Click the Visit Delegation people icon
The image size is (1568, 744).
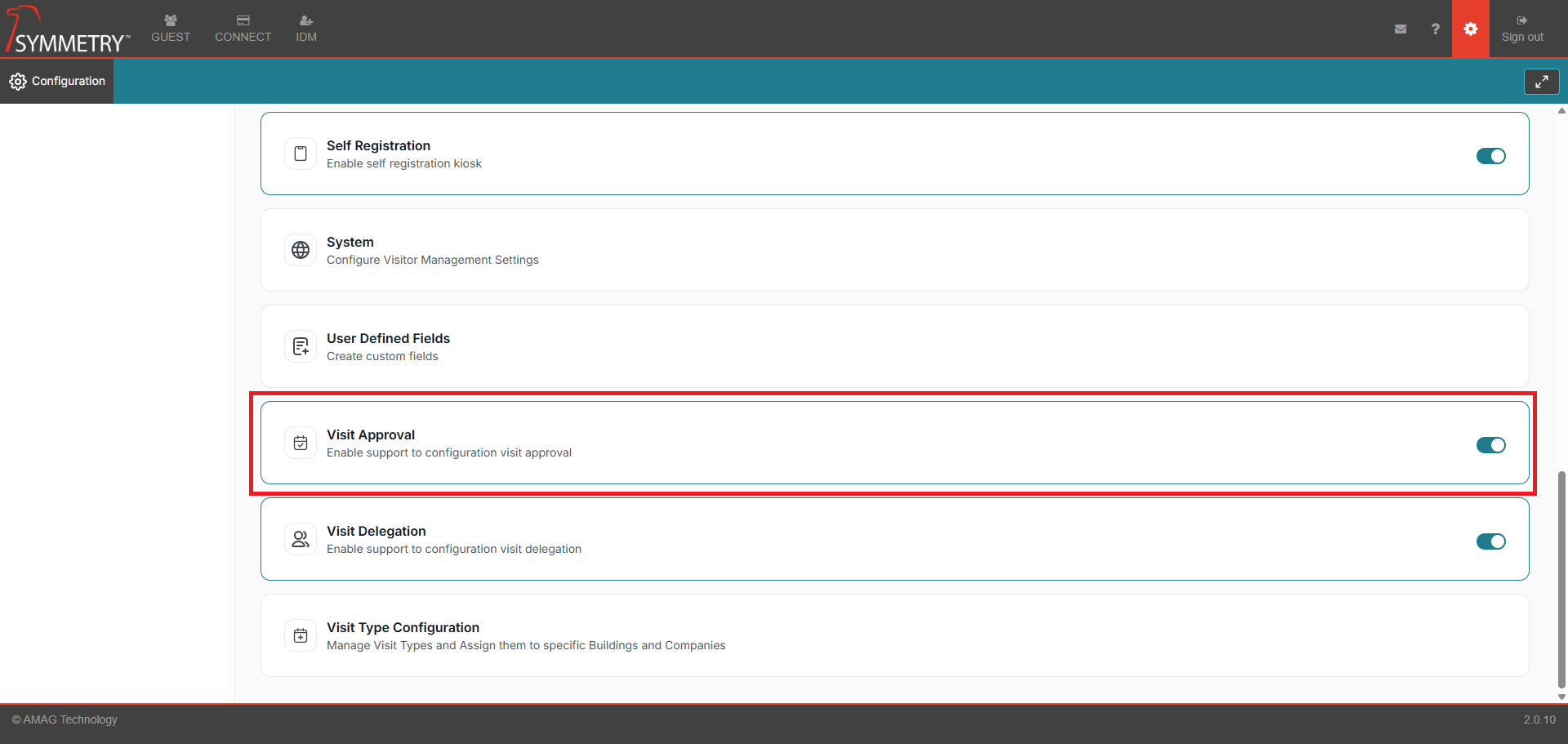[x=301, y=539]
